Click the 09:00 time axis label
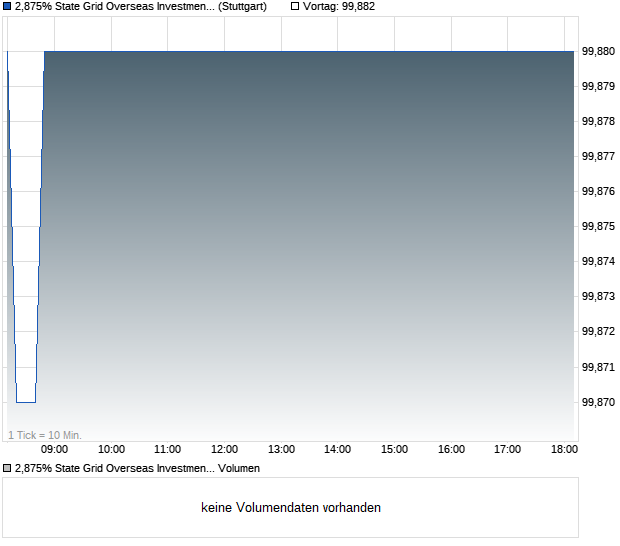 tap(55, 450)
